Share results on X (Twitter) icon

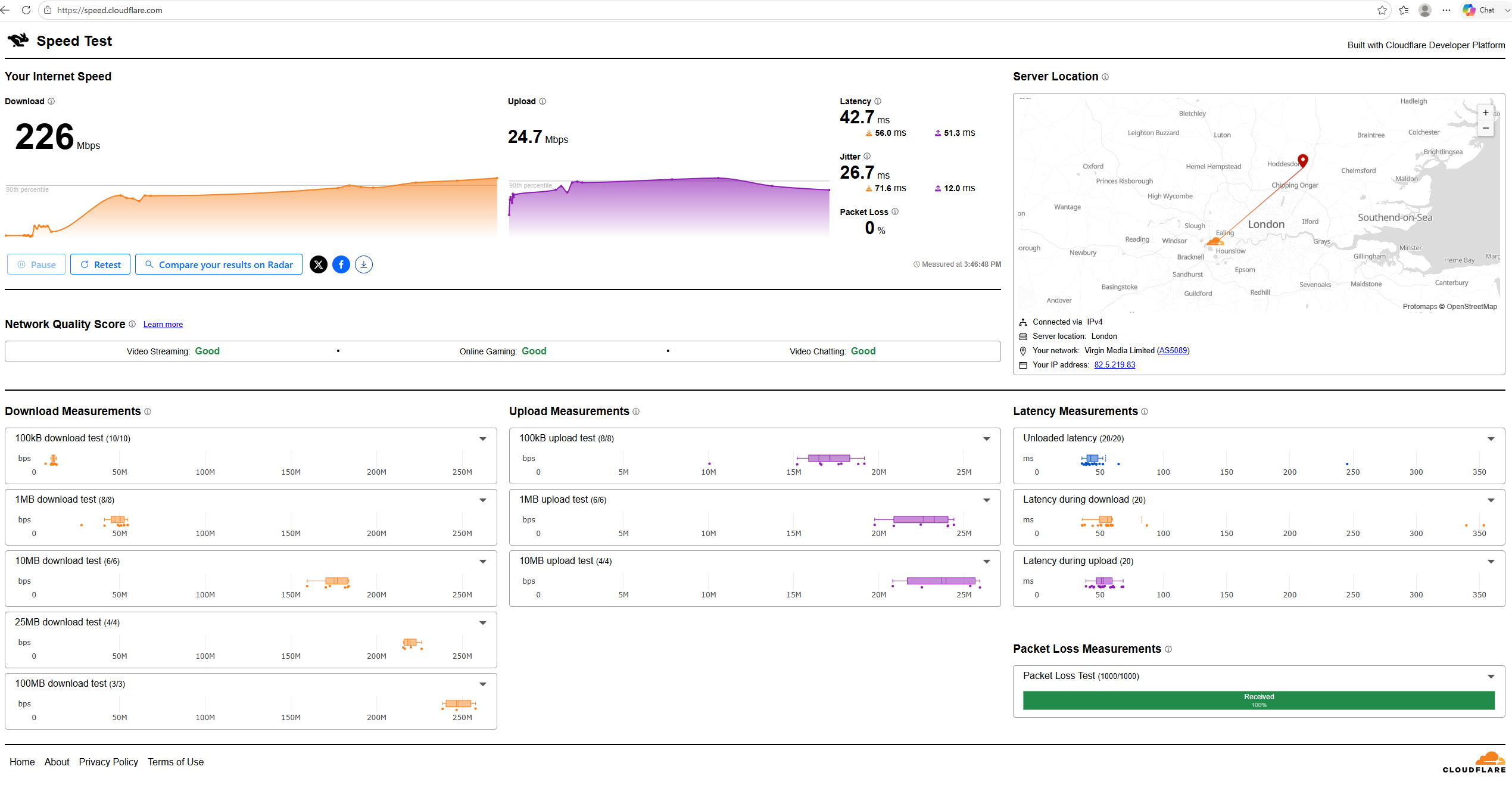point(319,264)
